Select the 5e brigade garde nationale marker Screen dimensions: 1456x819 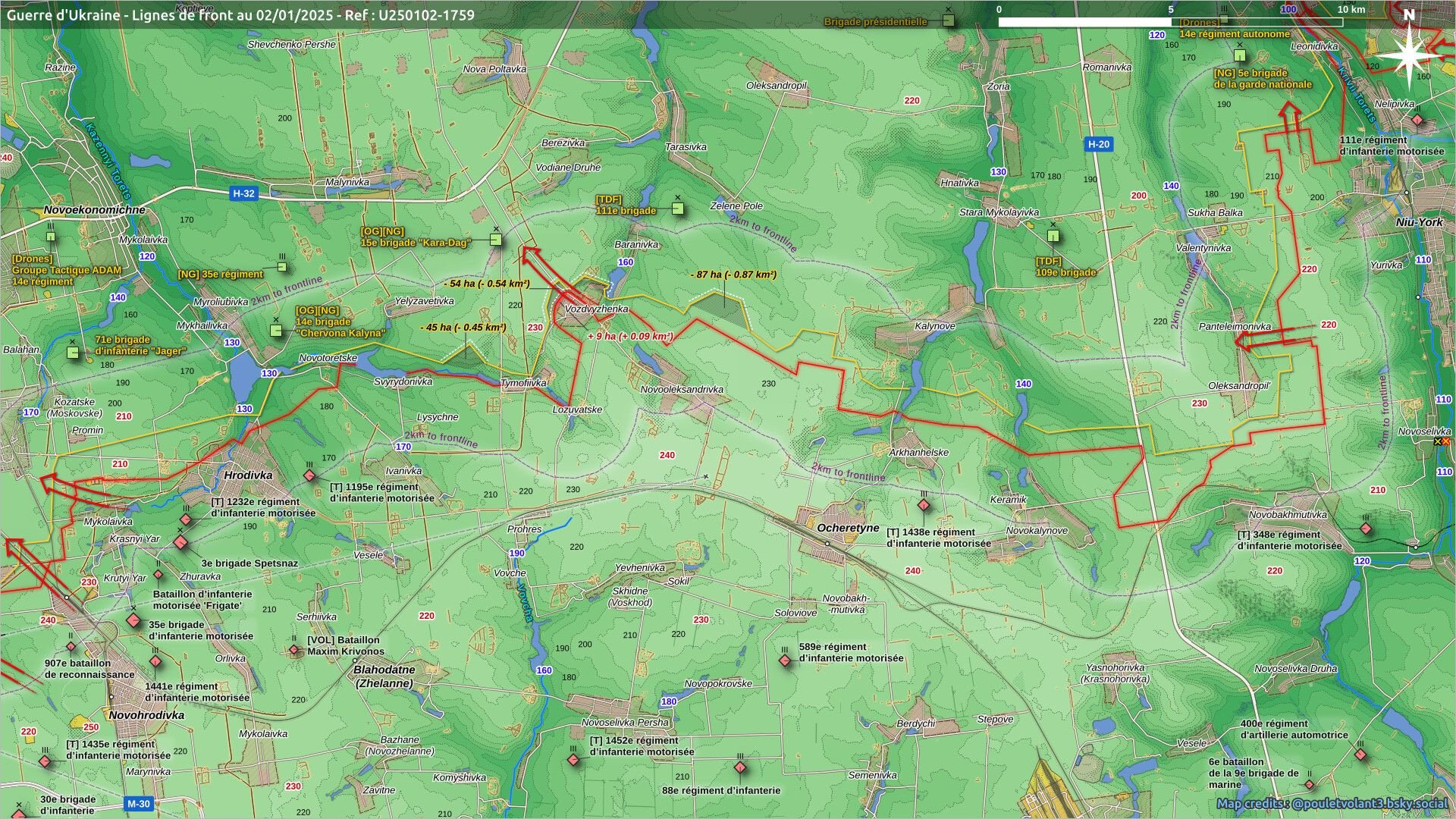[1240, 55]
